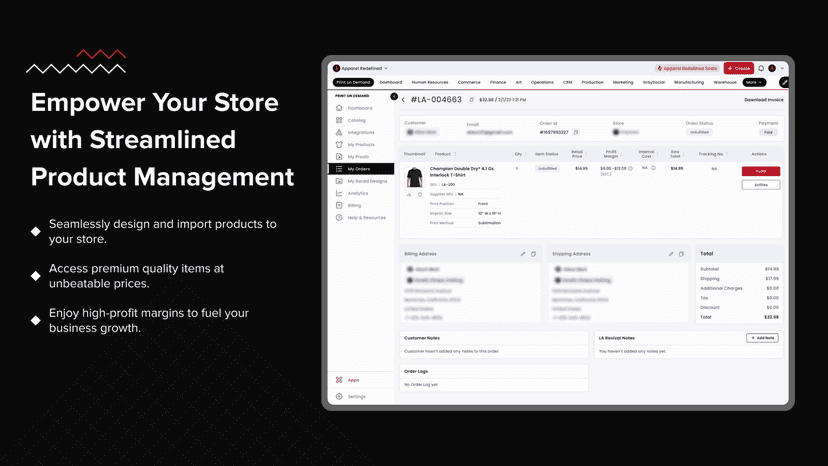This screenshot has width=828, height=466.
Task: Click the red action button in Actions column
Action: (x=761, y=171)
